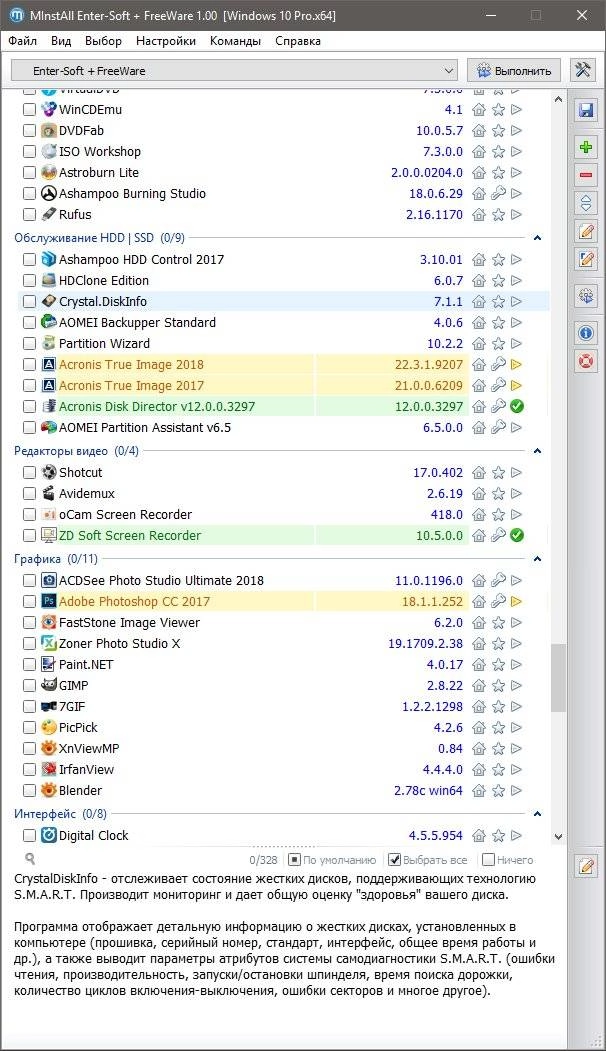Click the home icon in the WinCDEmu row
The image size is (606, 1051).
(x=479, y=109)
